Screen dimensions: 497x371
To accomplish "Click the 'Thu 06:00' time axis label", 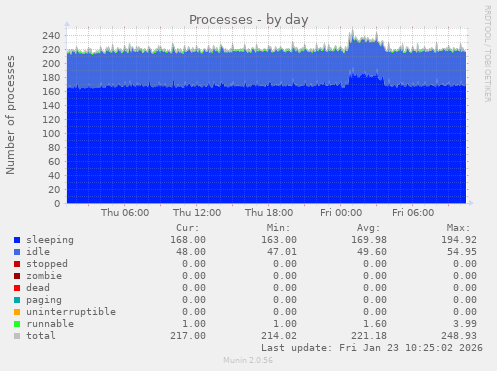I will pyautogui.click(x=125, y=213).
